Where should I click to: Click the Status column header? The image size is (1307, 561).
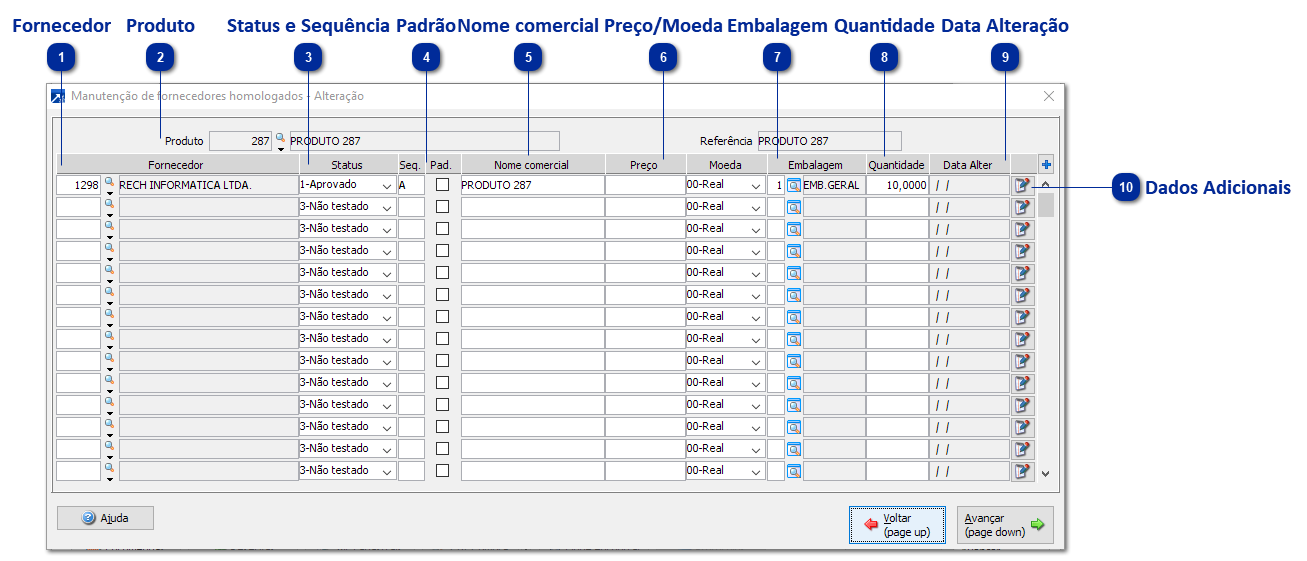tap(347, 164)
